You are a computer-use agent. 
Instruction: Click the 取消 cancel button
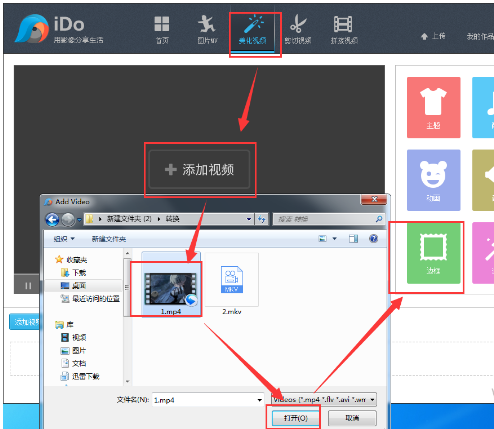tap(352, 418)
